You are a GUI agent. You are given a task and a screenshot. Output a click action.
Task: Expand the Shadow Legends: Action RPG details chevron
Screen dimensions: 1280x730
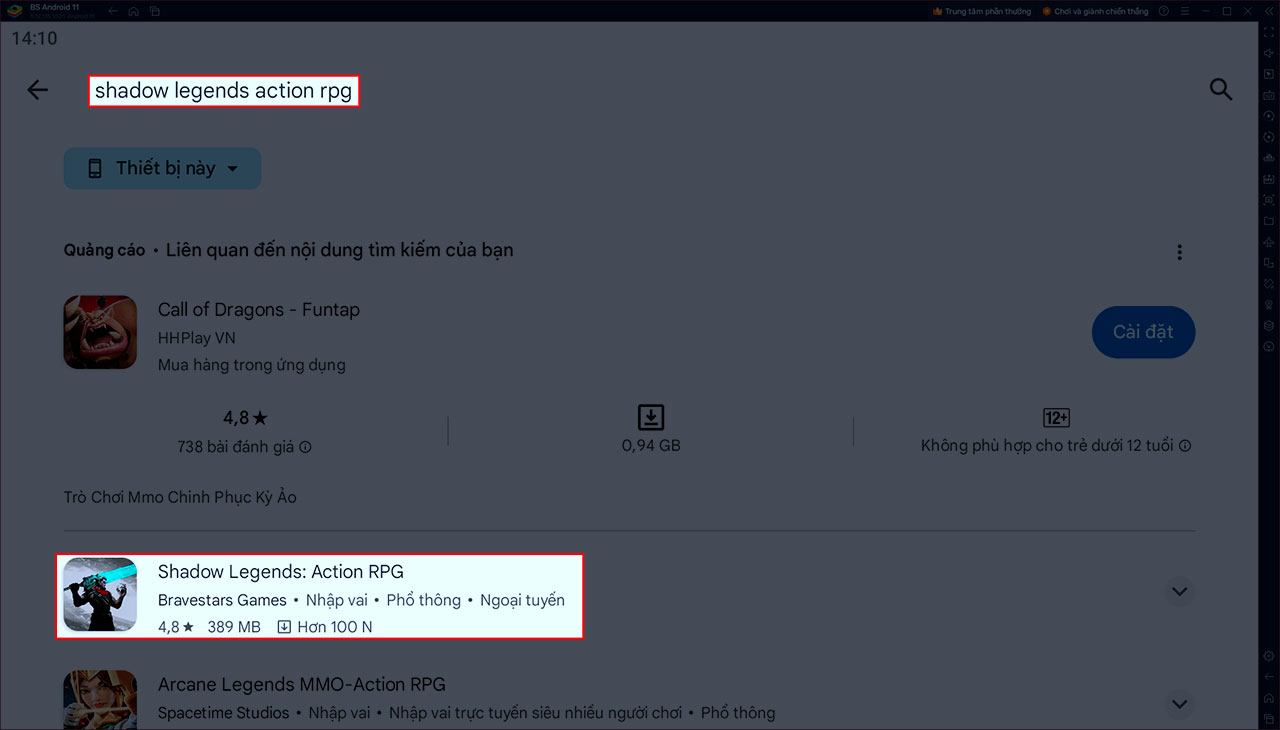click(1179, 592)
